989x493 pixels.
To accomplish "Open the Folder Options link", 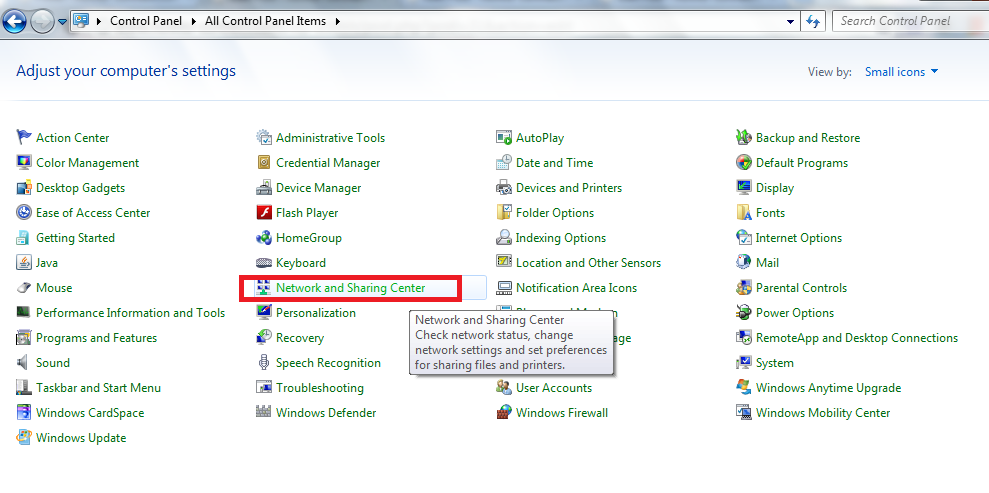I will 555,212.
